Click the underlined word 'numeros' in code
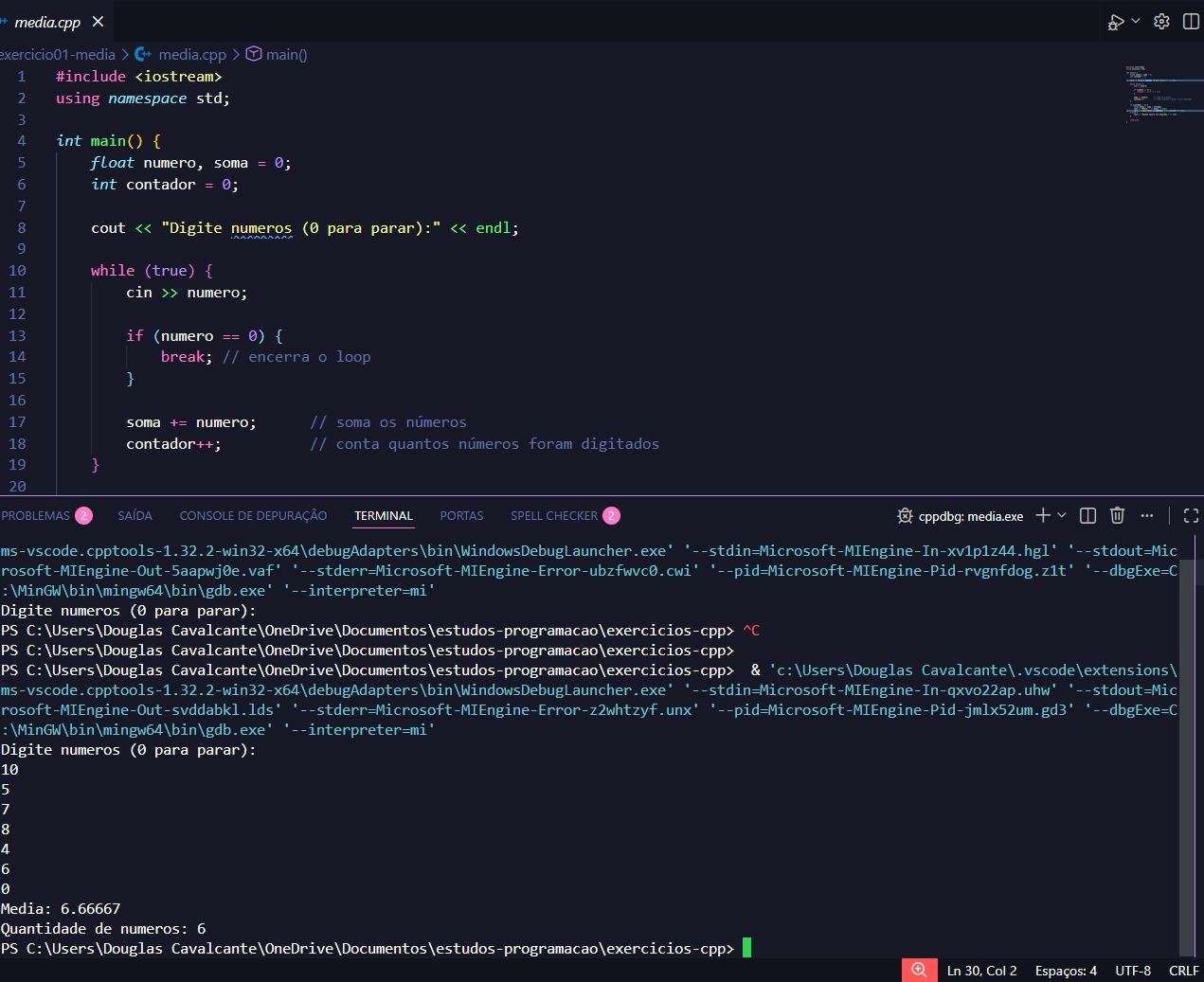1204x982 pixels. coord(261,228)
